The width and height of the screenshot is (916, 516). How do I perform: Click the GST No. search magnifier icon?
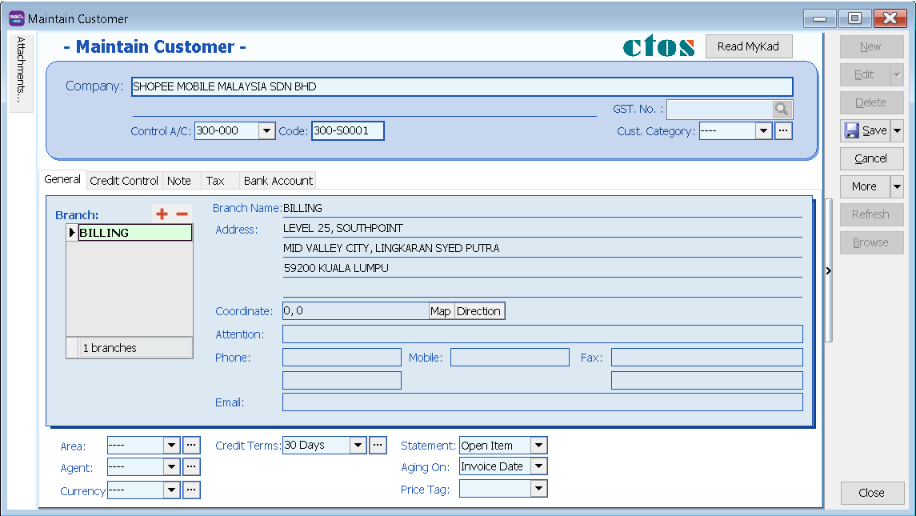(x=781, y=110)
